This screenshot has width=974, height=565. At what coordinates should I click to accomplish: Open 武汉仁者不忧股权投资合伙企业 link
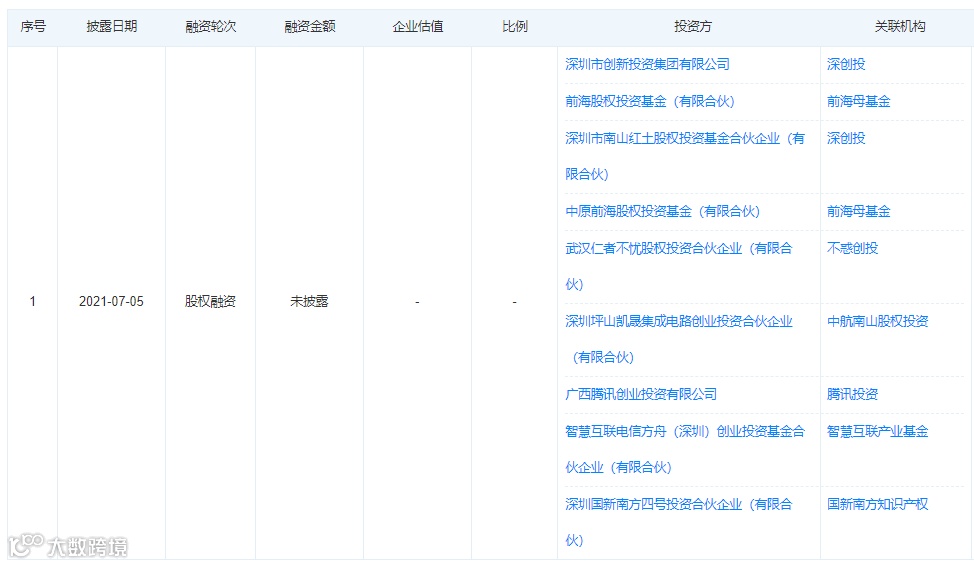(679, 266)
